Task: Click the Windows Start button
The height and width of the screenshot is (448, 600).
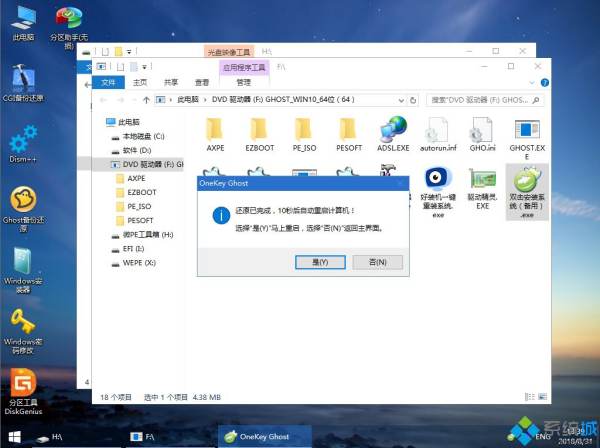Action: point(15,437)
